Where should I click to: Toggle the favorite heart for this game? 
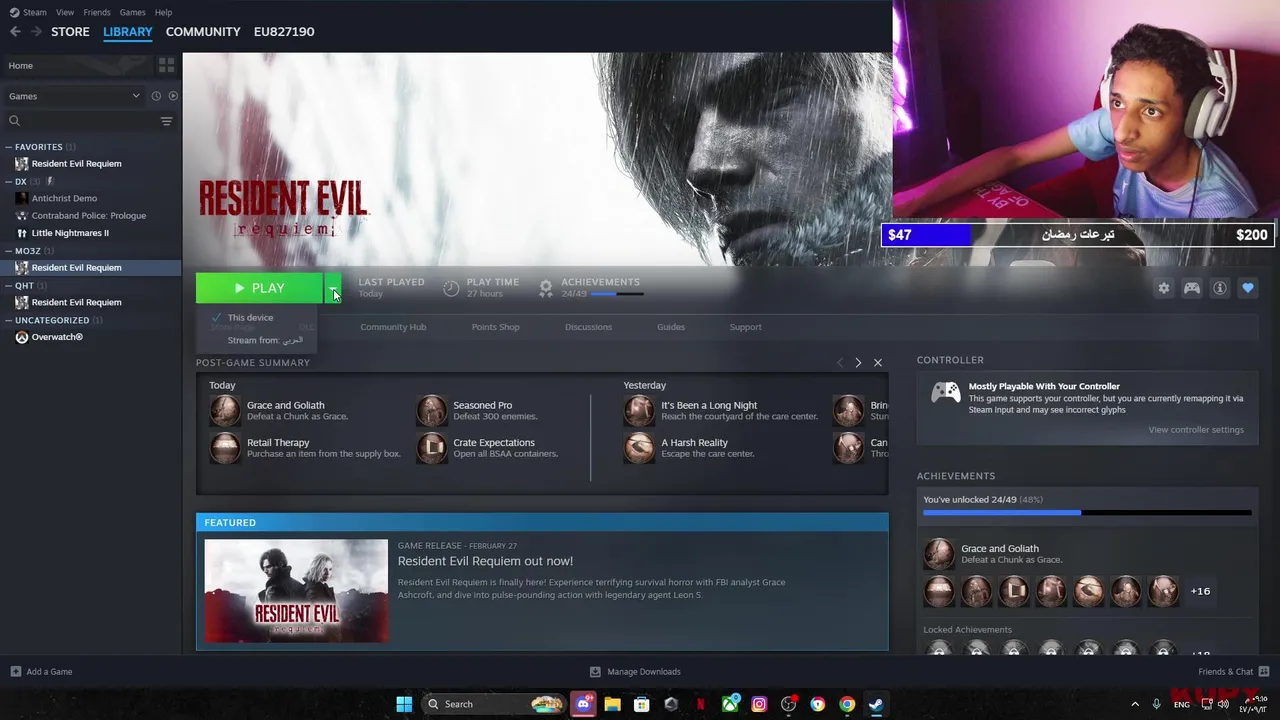point(1248,288)
